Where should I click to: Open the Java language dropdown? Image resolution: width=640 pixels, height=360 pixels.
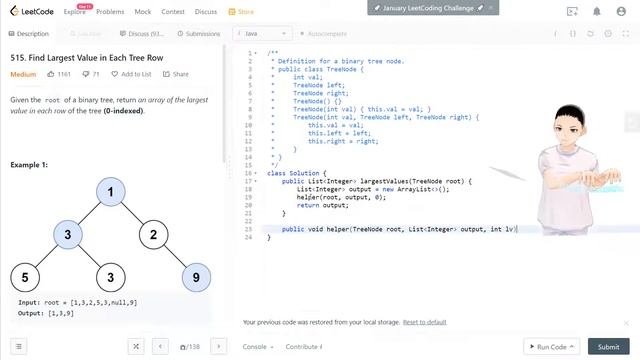tap(262, 33)
